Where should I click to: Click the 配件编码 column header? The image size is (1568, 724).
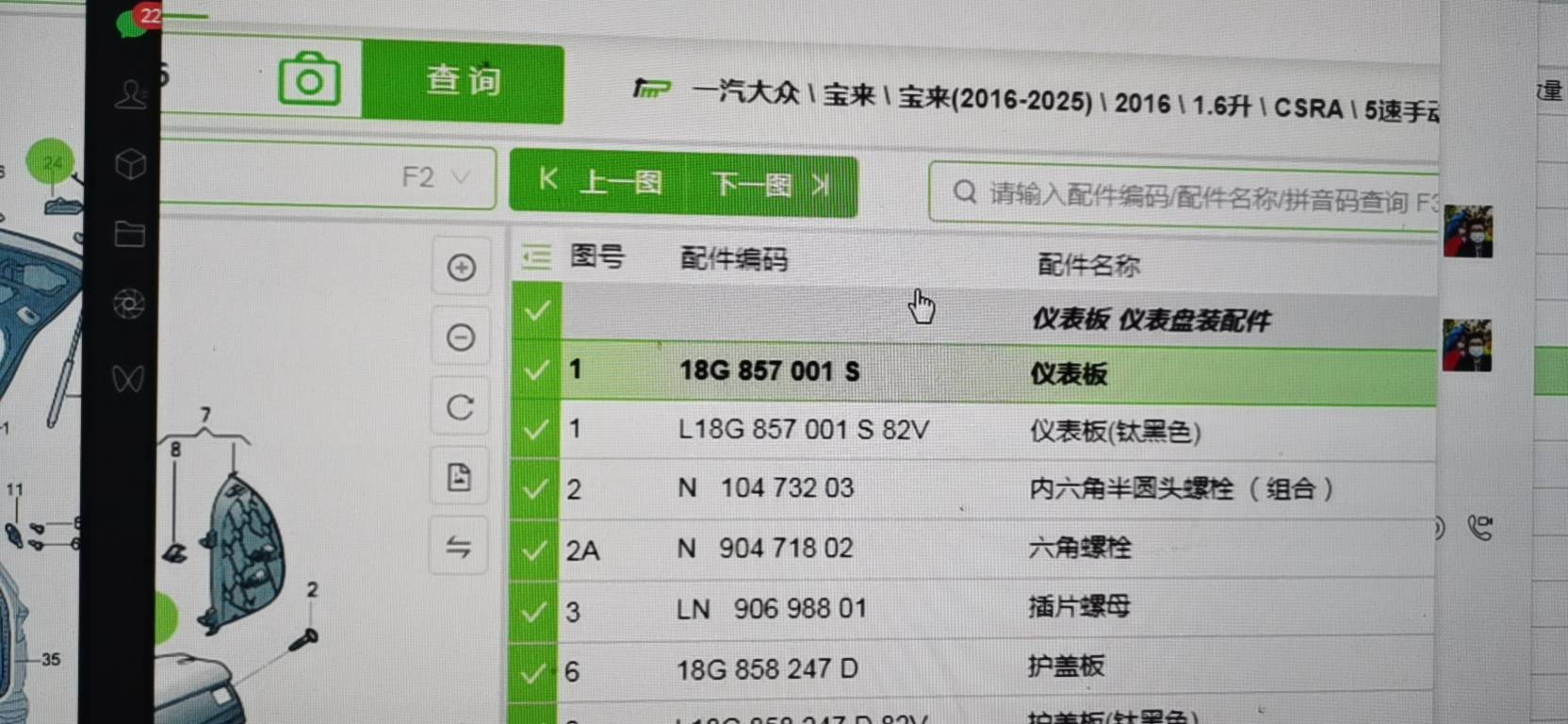pos(733,259)
